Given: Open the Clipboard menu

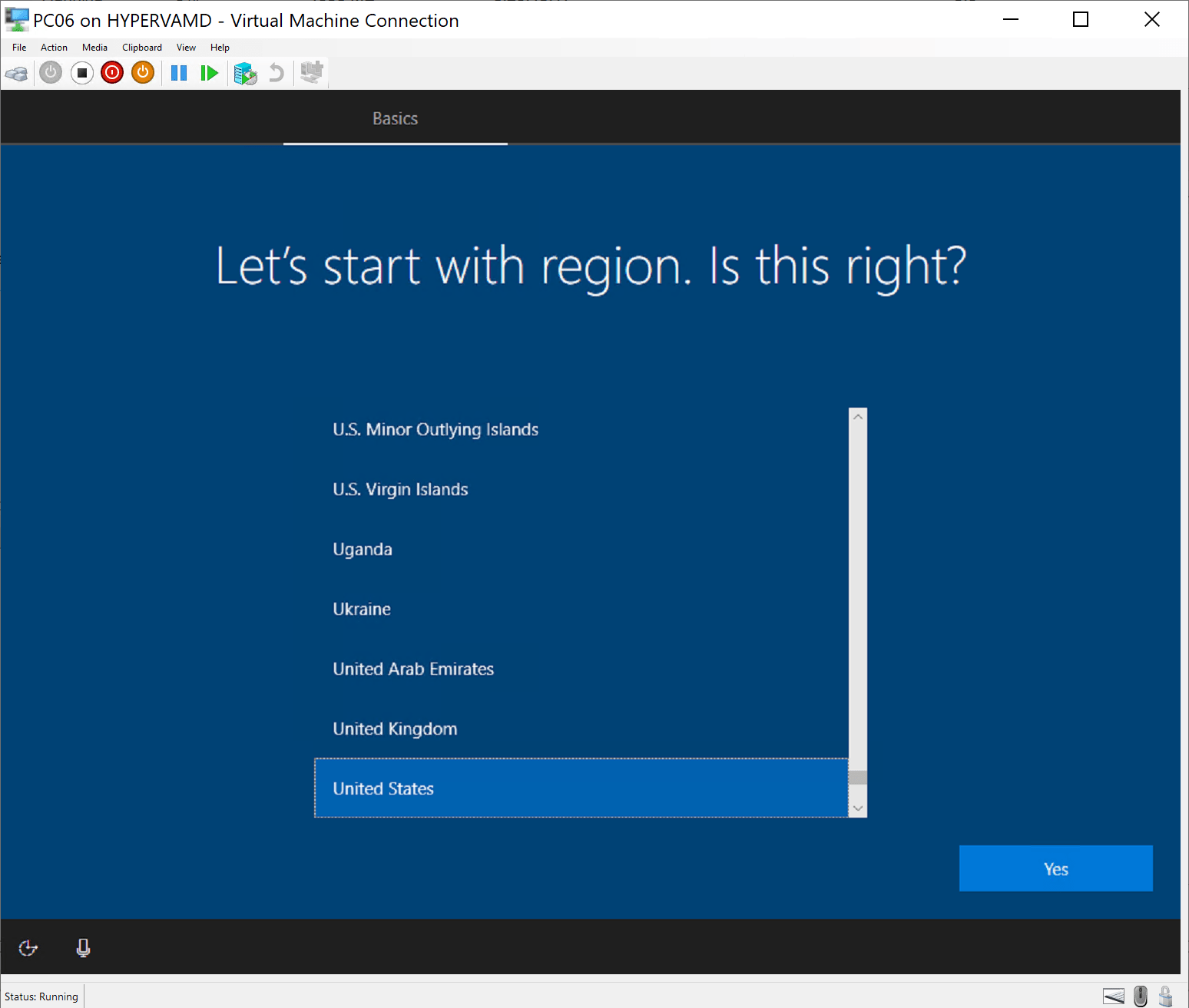Looking at the screenshot, I should [x=142, y=48].
